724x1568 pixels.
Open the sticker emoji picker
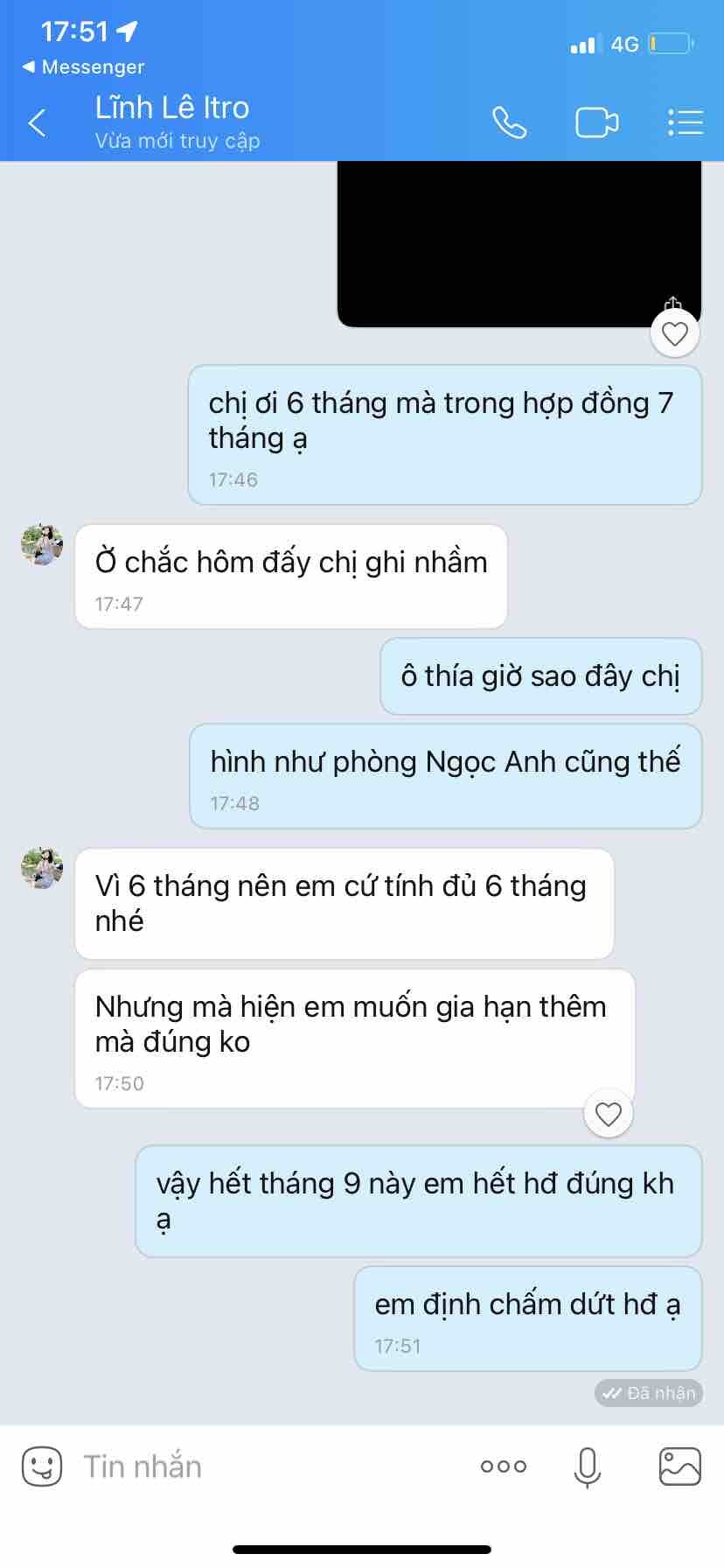(x=42, y=1466)
